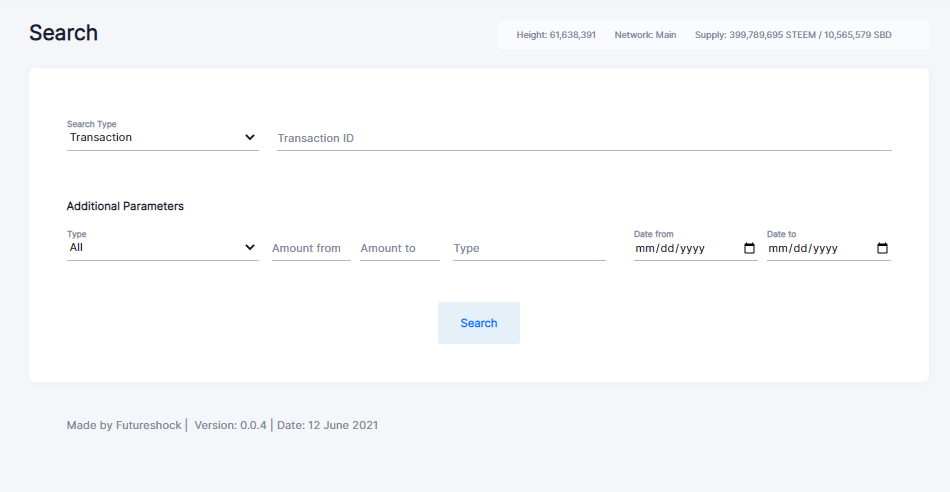Open the Date from calendar picker icon
950x492 pixels.
point(749,248)
